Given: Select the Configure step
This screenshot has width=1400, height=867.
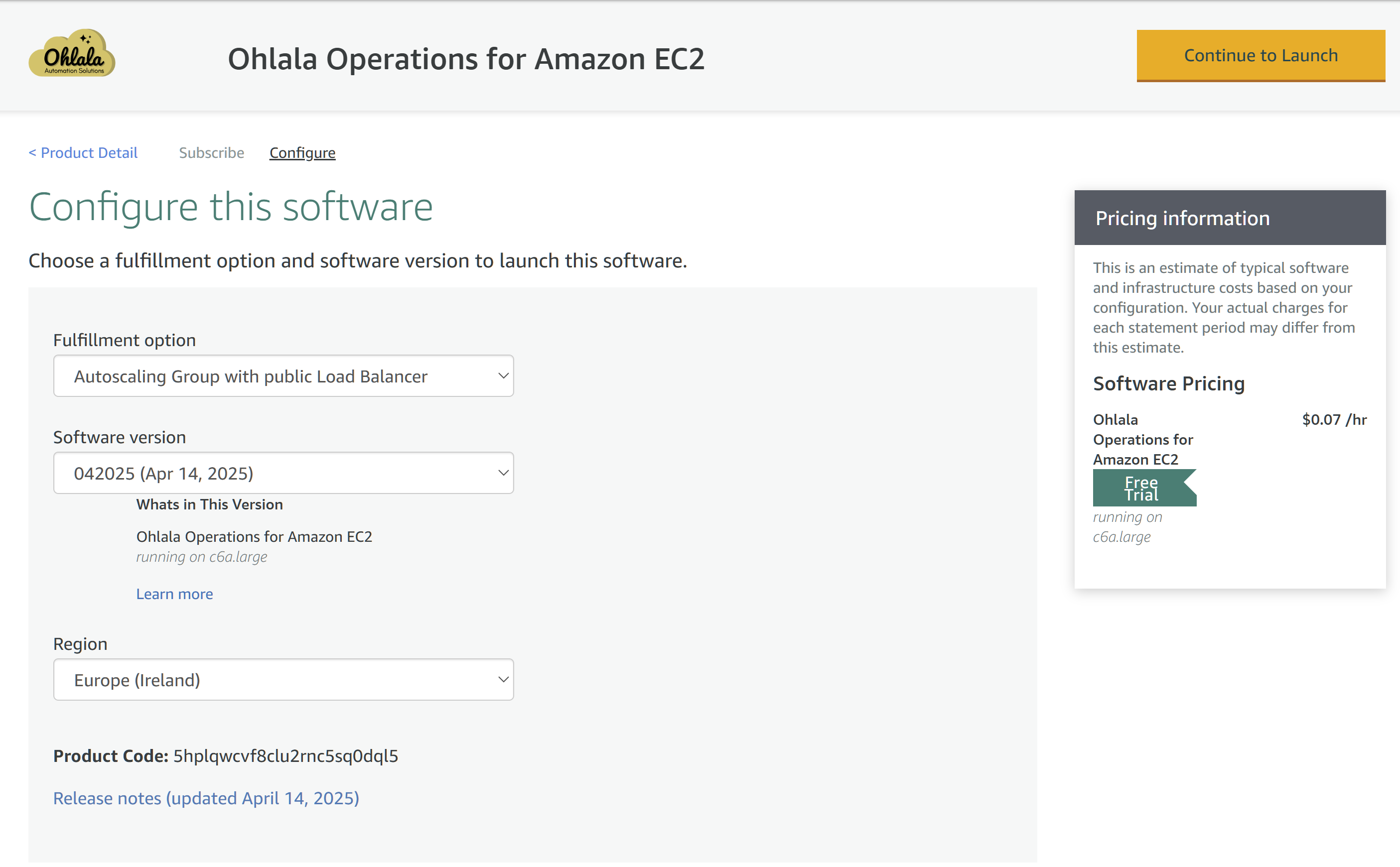Looking at the screenshot, I should [x=302, y=152].
